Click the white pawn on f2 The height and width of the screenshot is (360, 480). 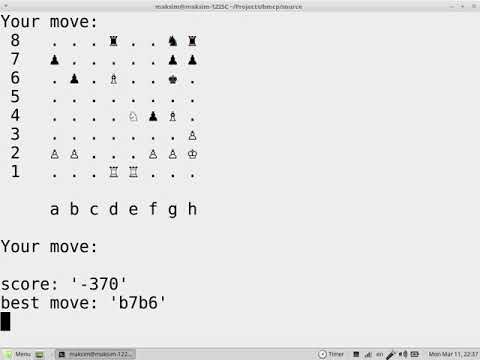[x=153, y=154]
